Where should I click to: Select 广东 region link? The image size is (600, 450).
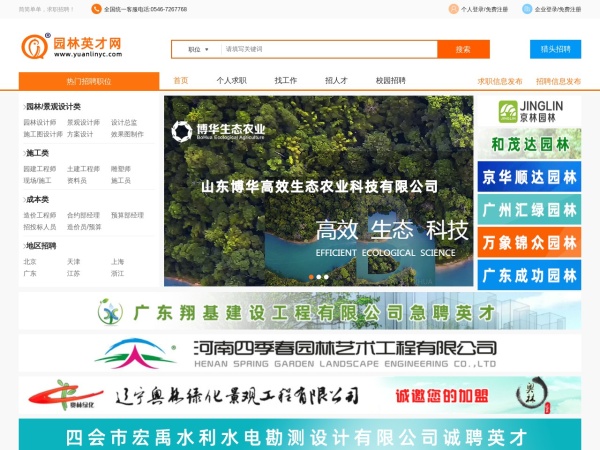[x=30, y=273]
